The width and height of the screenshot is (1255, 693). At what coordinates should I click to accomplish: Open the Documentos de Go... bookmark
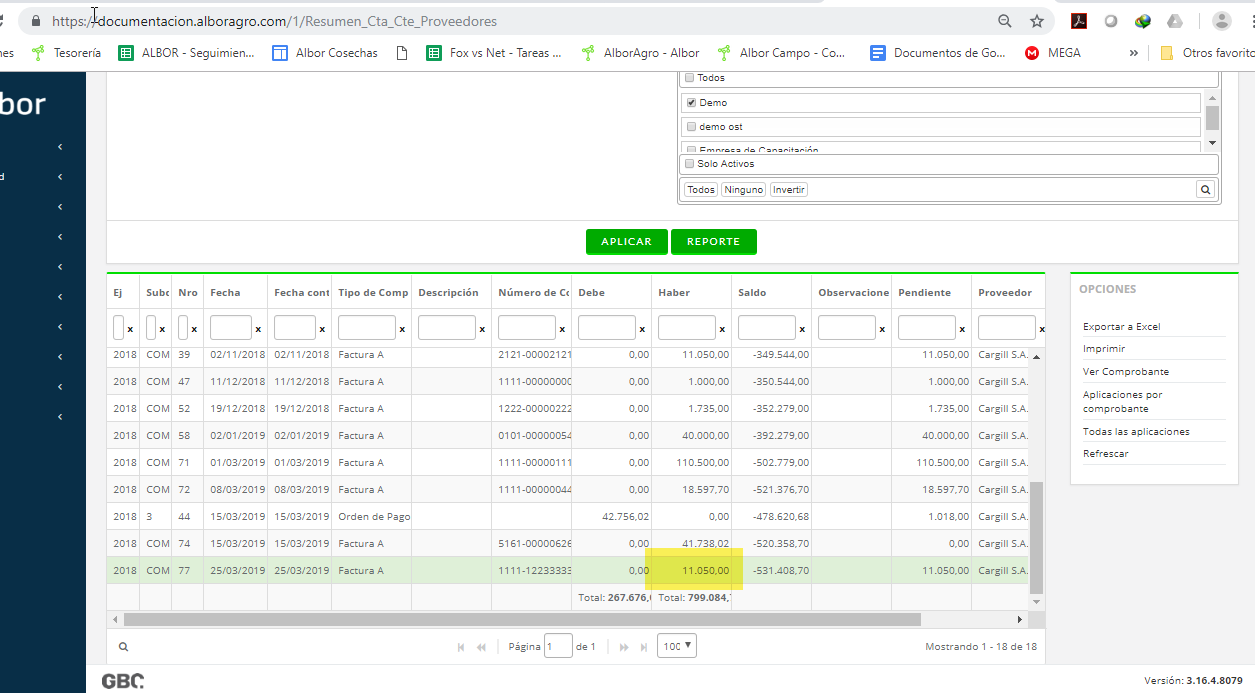pyautogui.click(x=938, y=53)
